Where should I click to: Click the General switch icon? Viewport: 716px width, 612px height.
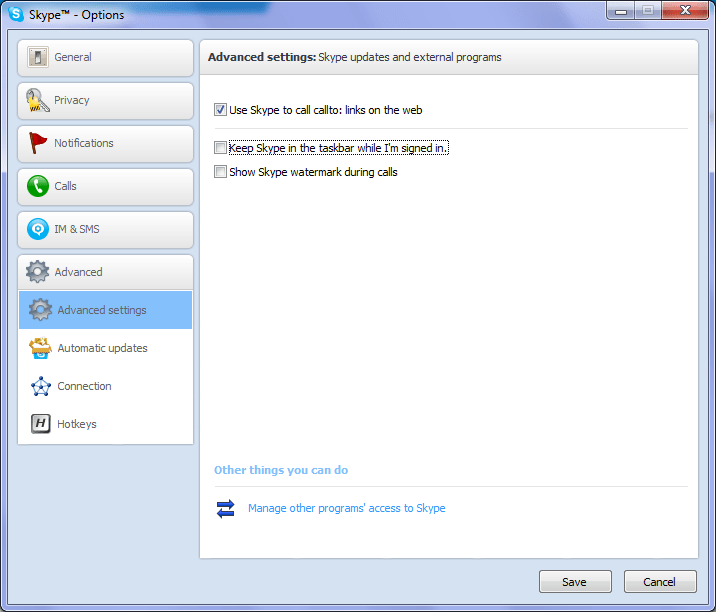tap(37, 58)
